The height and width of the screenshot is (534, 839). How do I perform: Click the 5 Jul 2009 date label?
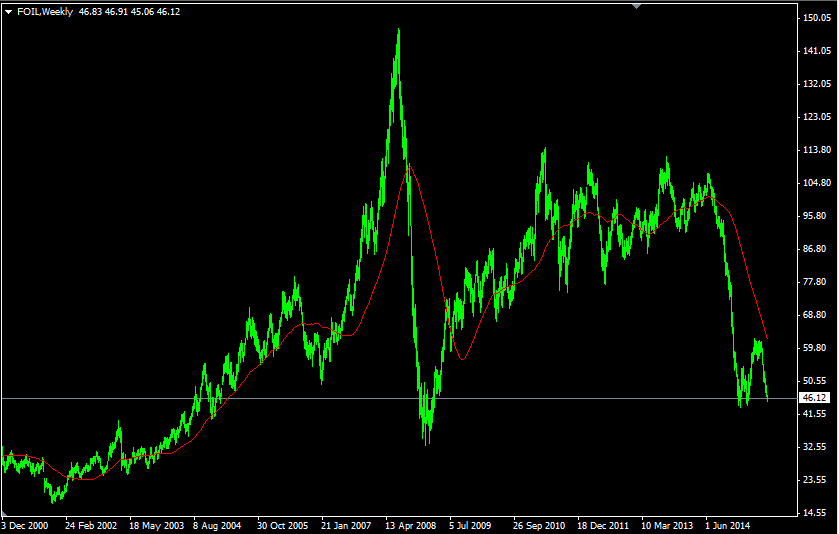point(470,525)
